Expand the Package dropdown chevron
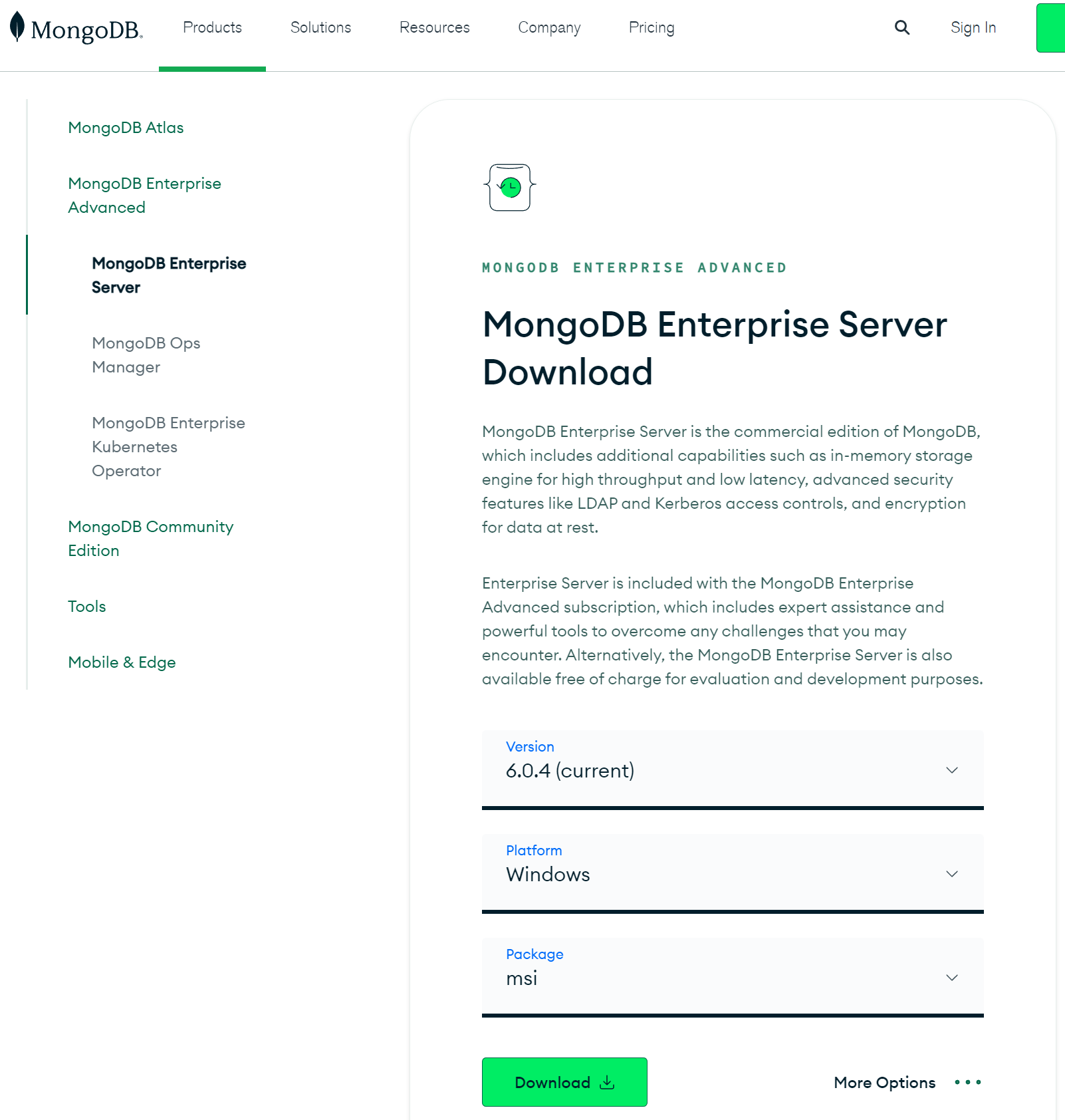The image size is (1065, 1120). coord(952,978)
